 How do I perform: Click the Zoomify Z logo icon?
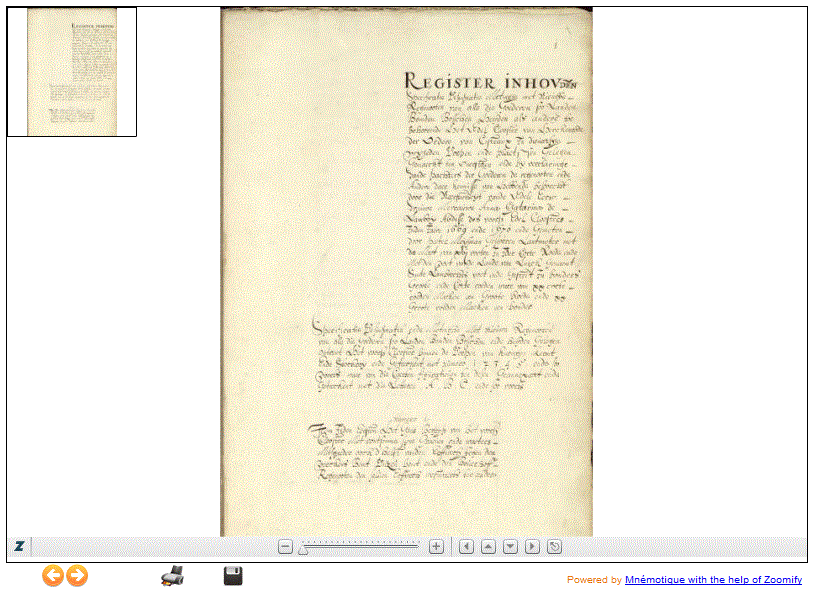pyautogui.click(x=19, y=546)
